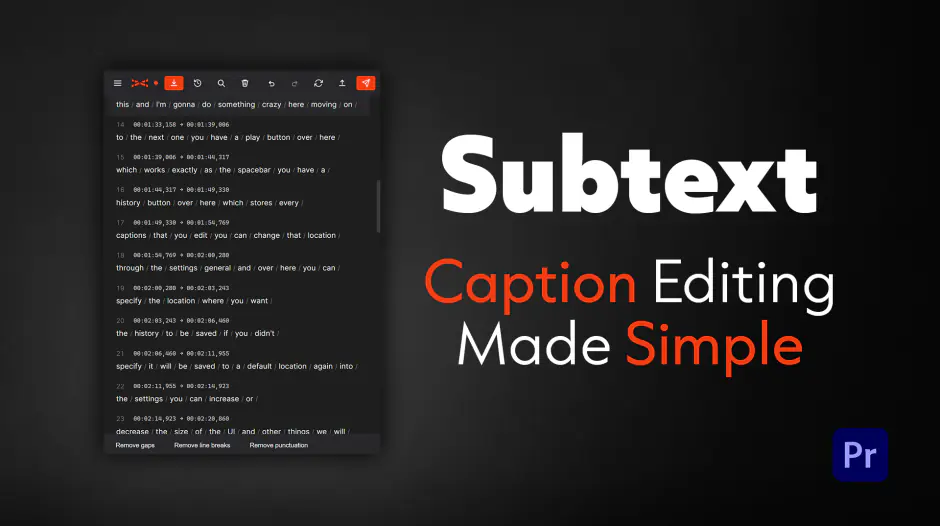
Task: Click the word 'UI' in caption 23
Action: coord(231,431)
